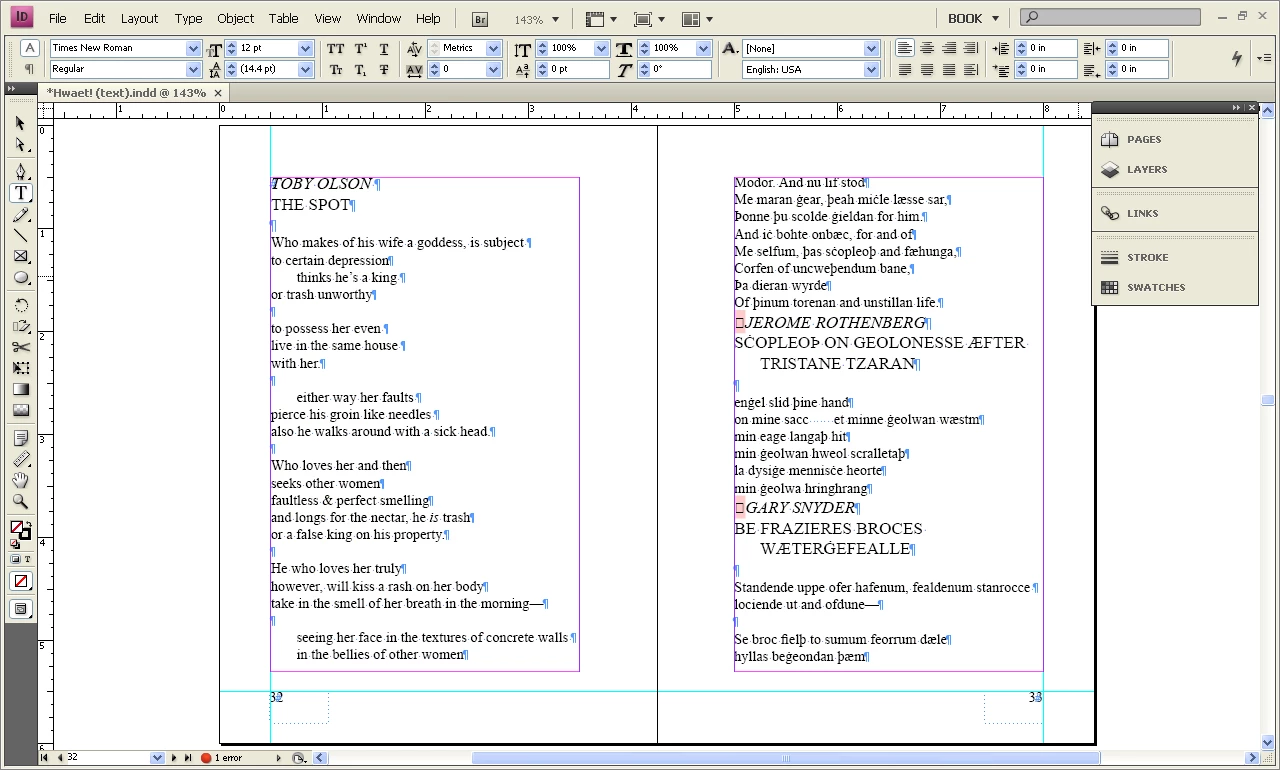
Task: Switch to Normal view mode button
Action: click(20, 609)
